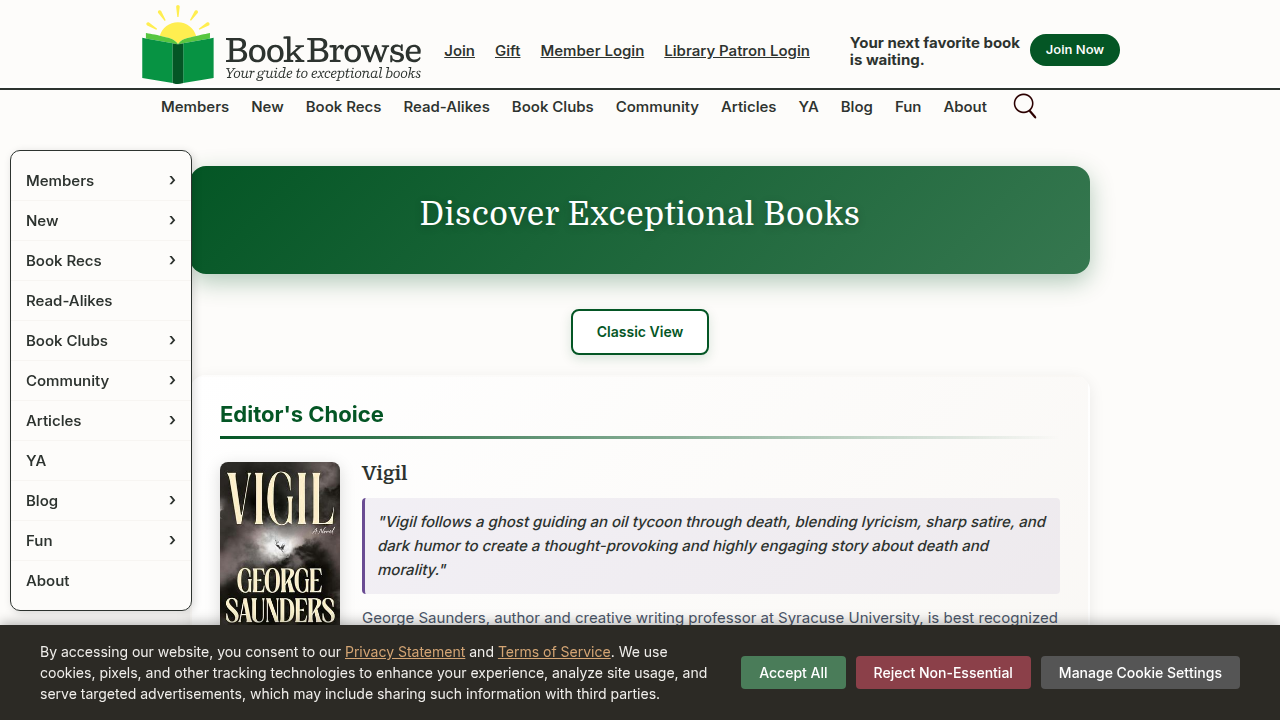Open Read-Alikes in the top navigation
Screen dimensions: 1280x720
(446, 107)
